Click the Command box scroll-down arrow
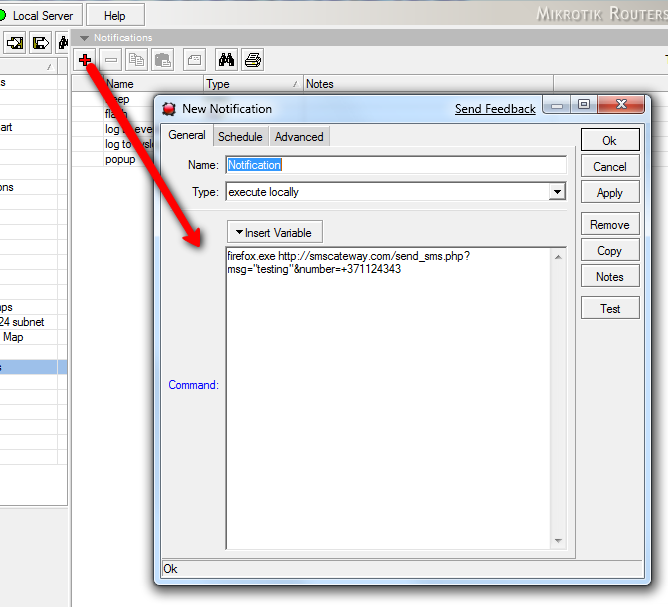668x607 pixels. (558, 541)
